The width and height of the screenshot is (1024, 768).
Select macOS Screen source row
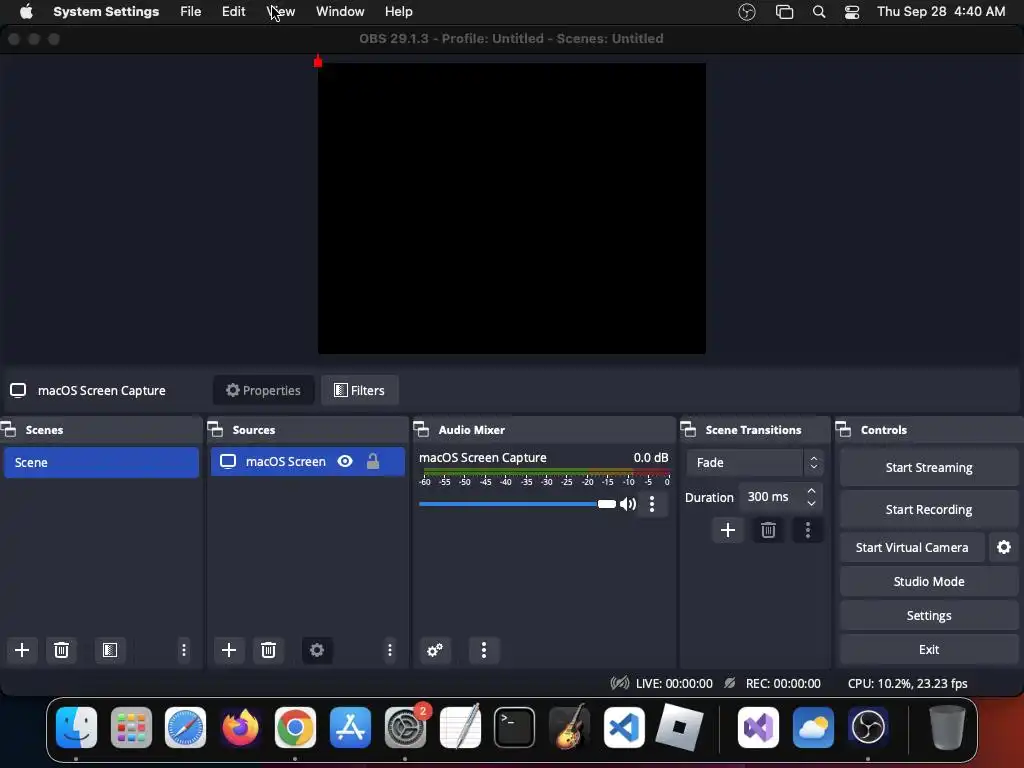(x=308, y=462)
